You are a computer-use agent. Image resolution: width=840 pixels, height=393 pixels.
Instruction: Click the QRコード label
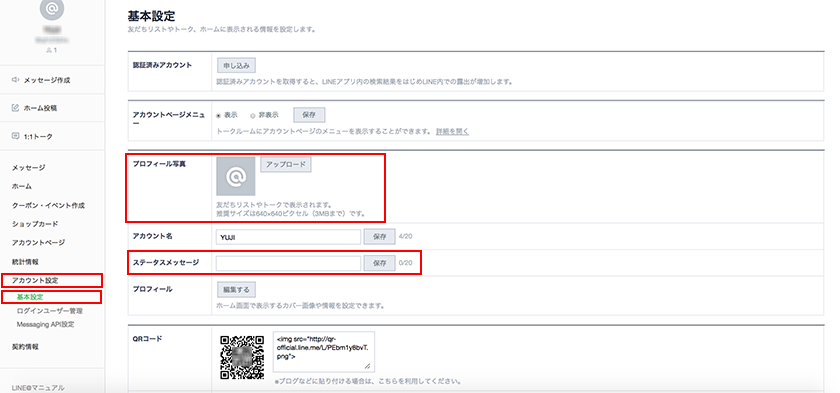(x=147, y=339)
